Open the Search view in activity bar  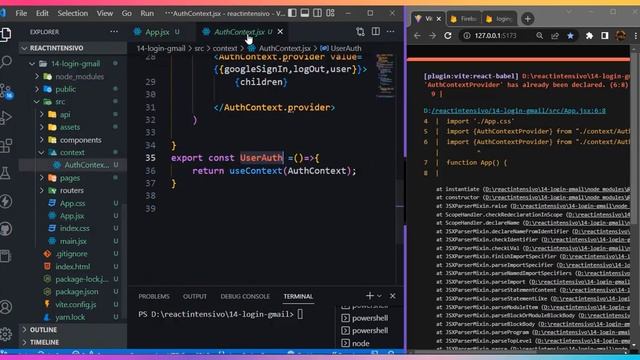coord(6,62)
